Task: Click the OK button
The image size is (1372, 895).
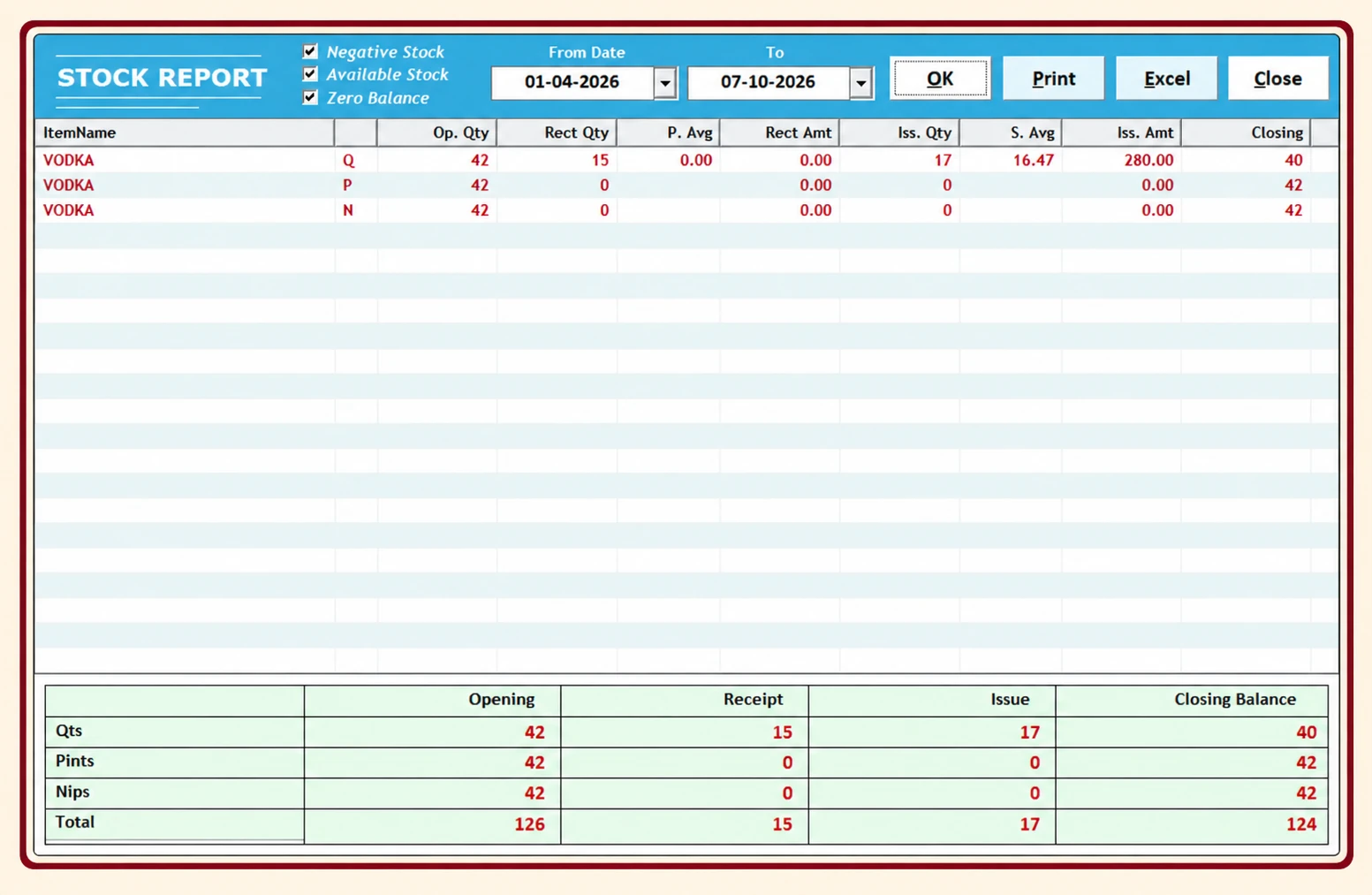Action: point(940,79)
